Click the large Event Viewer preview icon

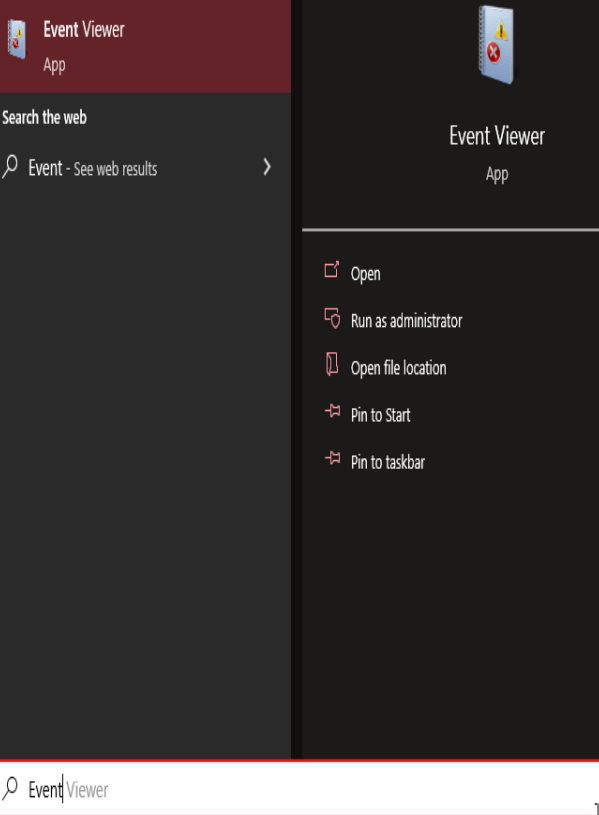497,45
